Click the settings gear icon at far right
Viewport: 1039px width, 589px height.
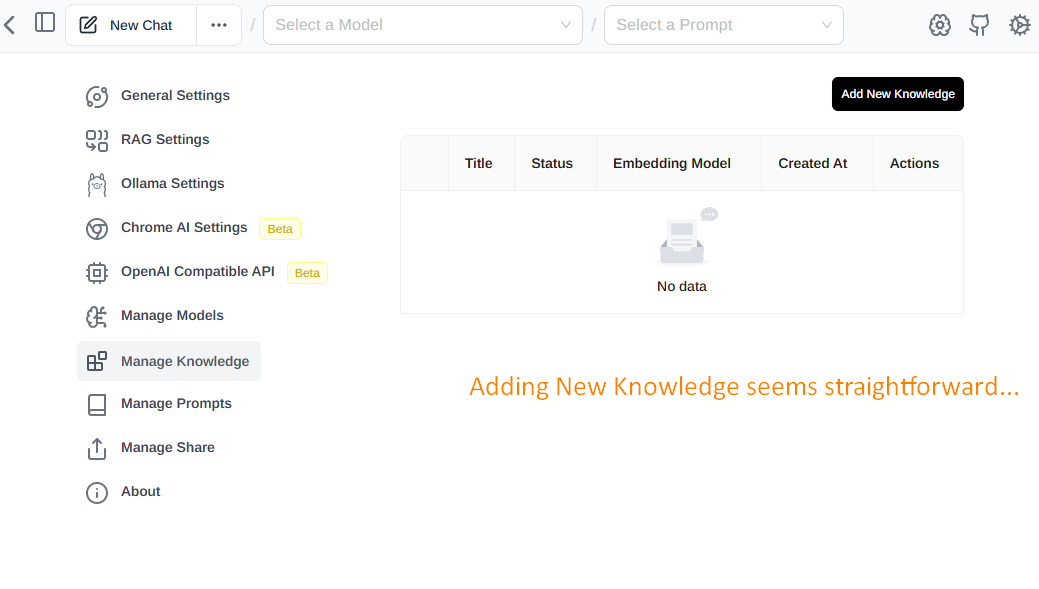click(1019, 25)
